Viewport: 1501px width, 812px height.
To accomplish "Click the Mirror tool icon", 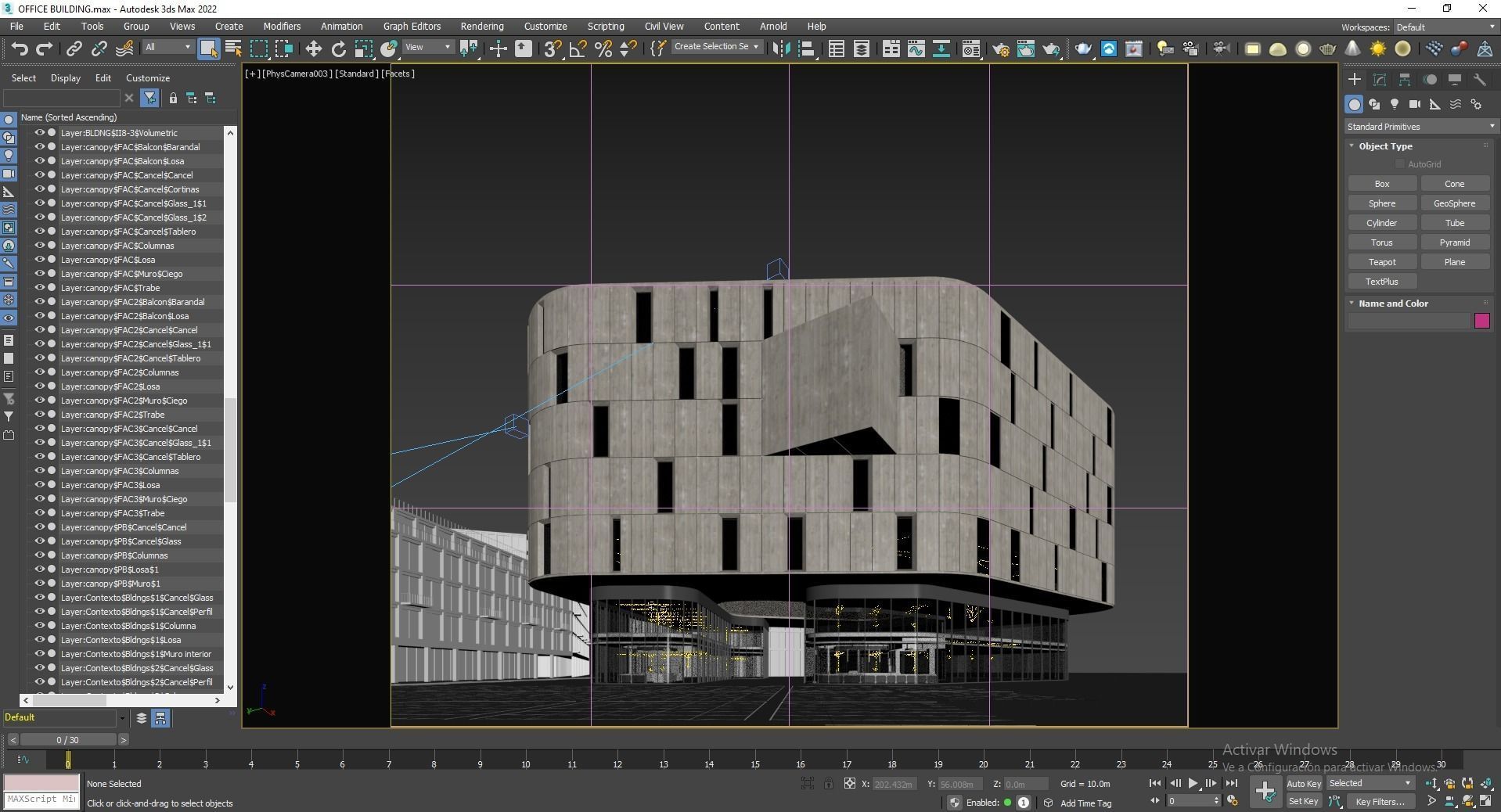I will 781,49.
